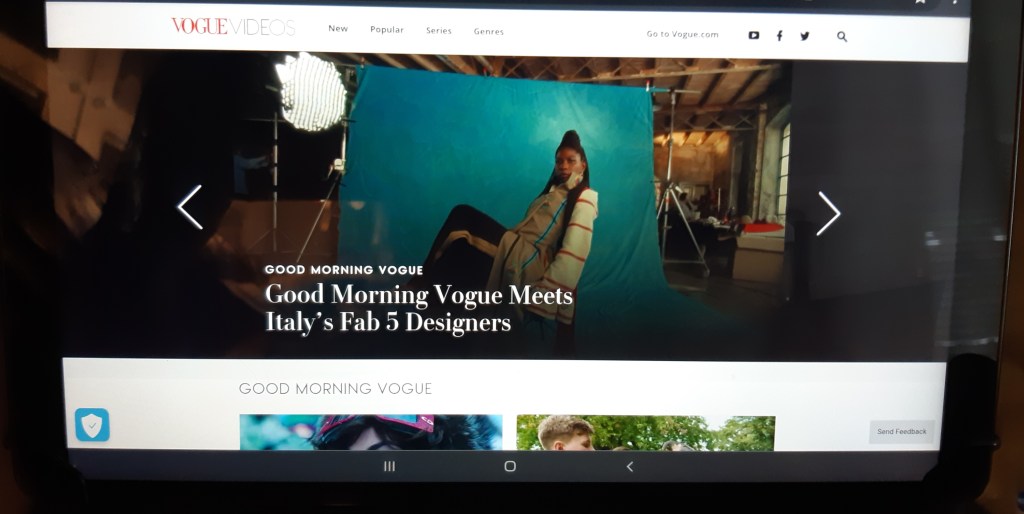Open the search magnifier icon
Image resolution: width=1024 pixels, height=514 pixels.
point(842,36)
